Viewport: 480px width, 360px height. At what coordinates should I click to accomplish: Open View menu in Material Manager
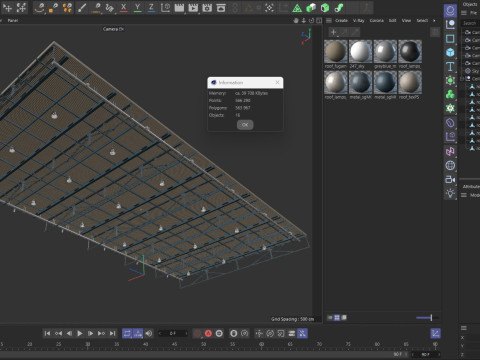click(406, 20)
